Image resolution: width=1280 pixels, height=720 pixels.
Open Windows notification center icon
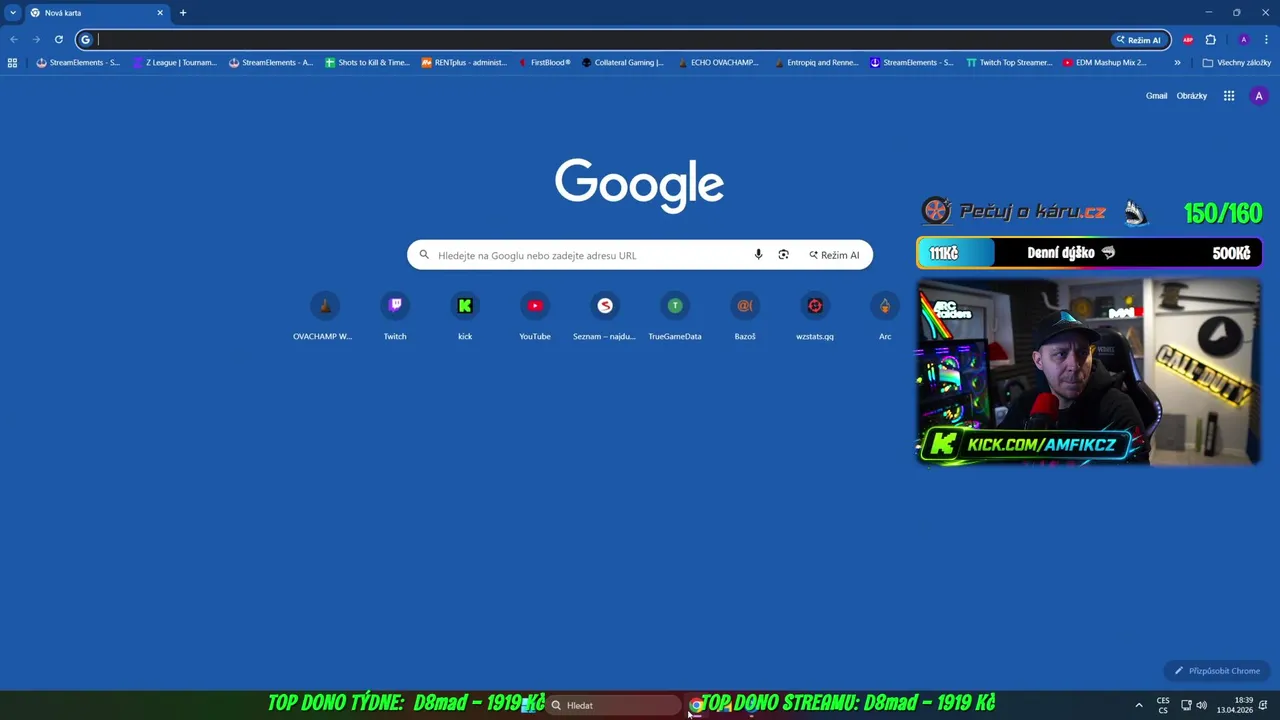[x=1265, y=705]
